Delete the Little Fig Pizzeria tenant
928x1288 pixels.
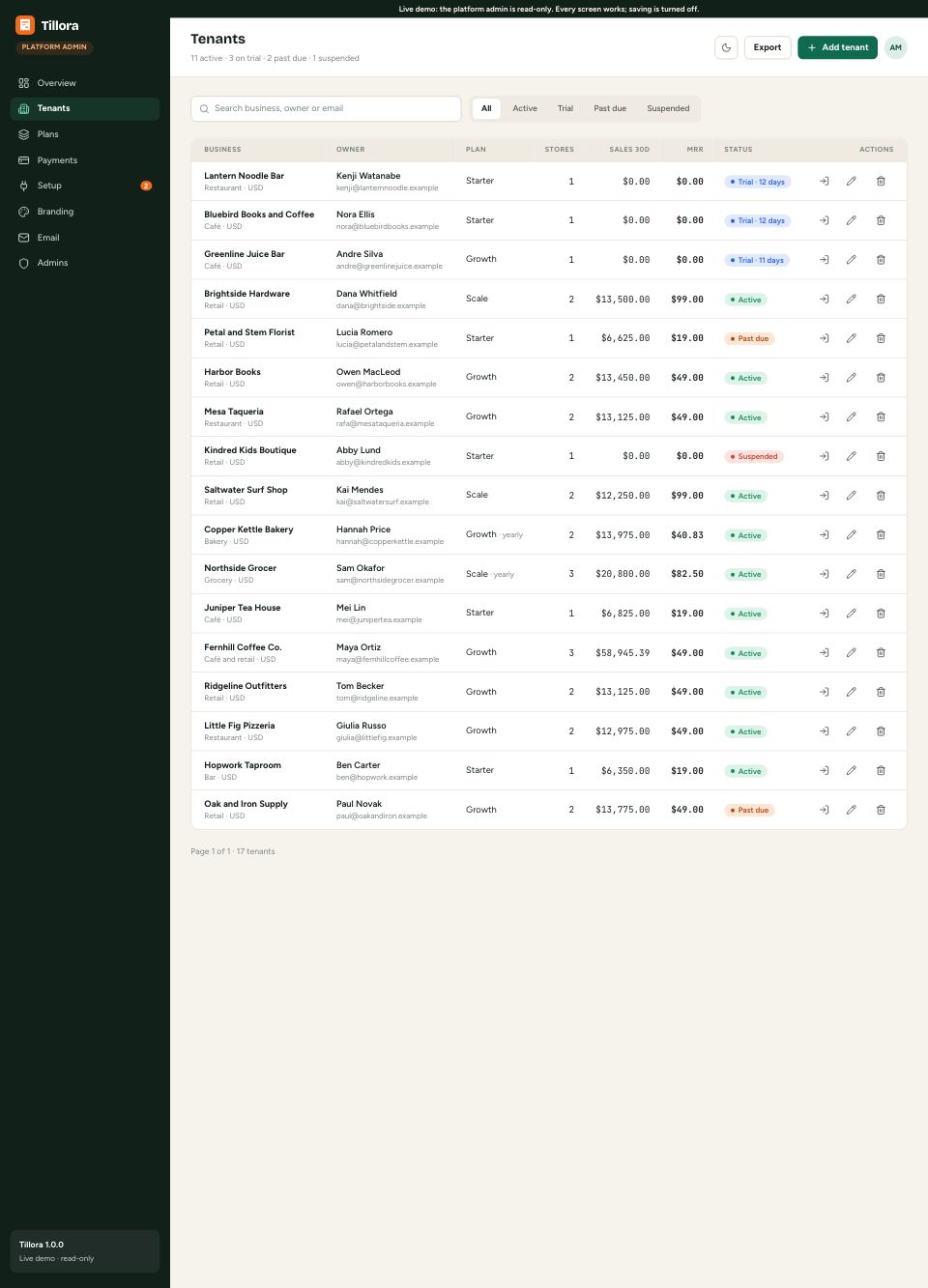tap(881, 731)
